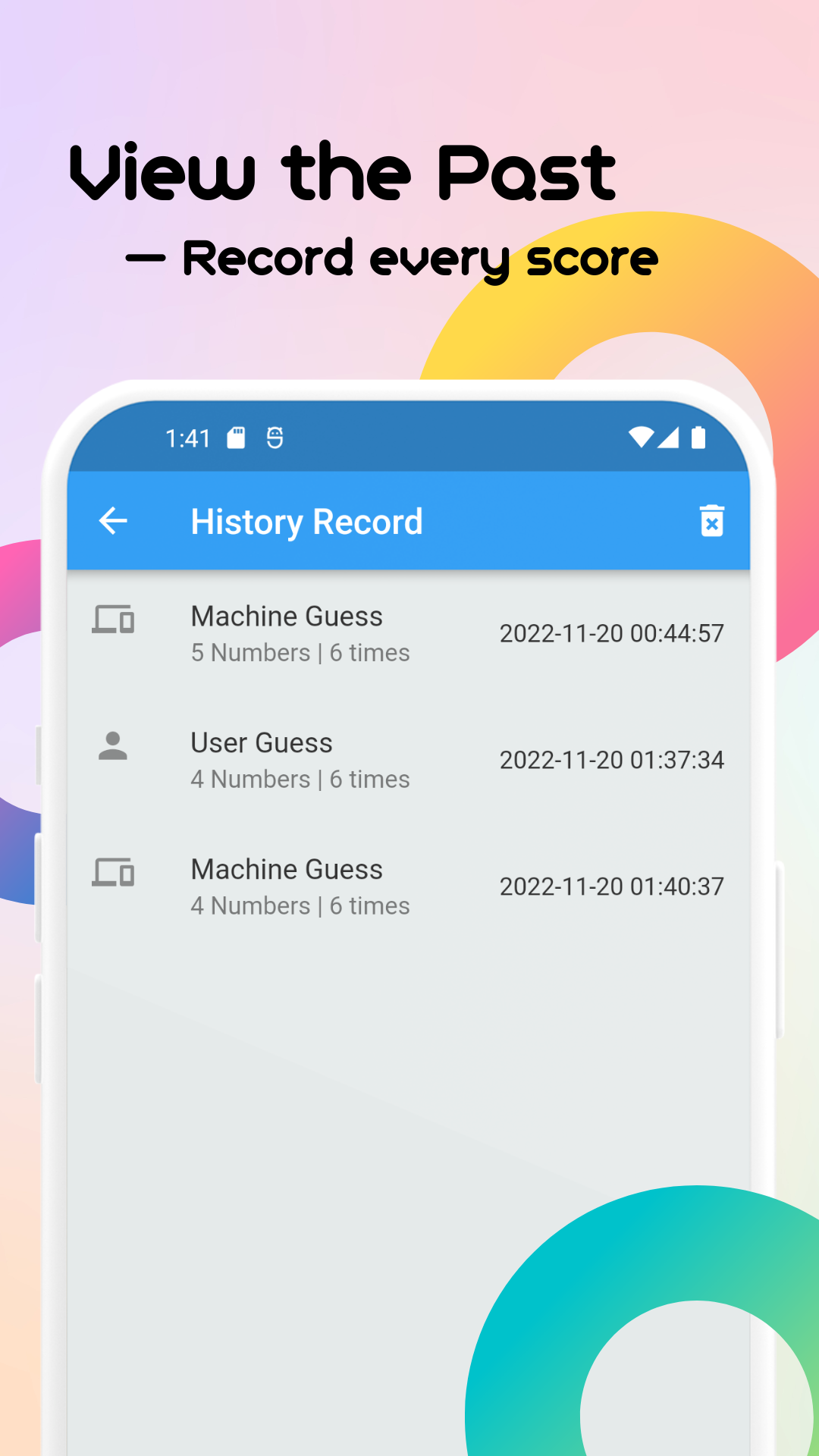819x1456 pixels.
Task: Click the 'Record every score' tagline
Action: 421,259
